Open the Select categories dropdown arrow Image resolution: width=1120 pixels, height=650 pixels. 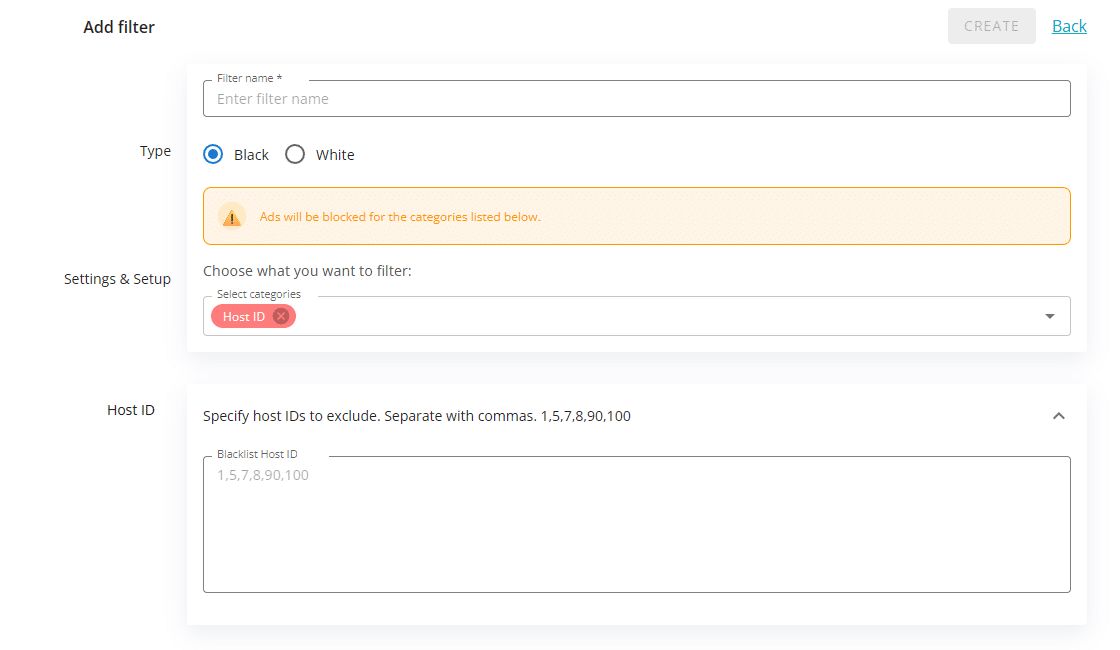1049,316
